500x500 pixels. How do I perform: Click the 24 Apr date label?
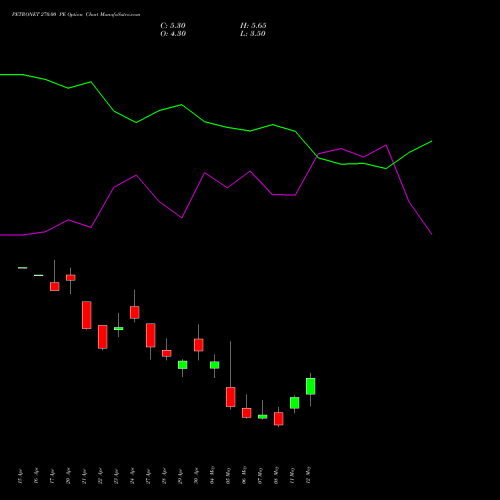(132, 476)
